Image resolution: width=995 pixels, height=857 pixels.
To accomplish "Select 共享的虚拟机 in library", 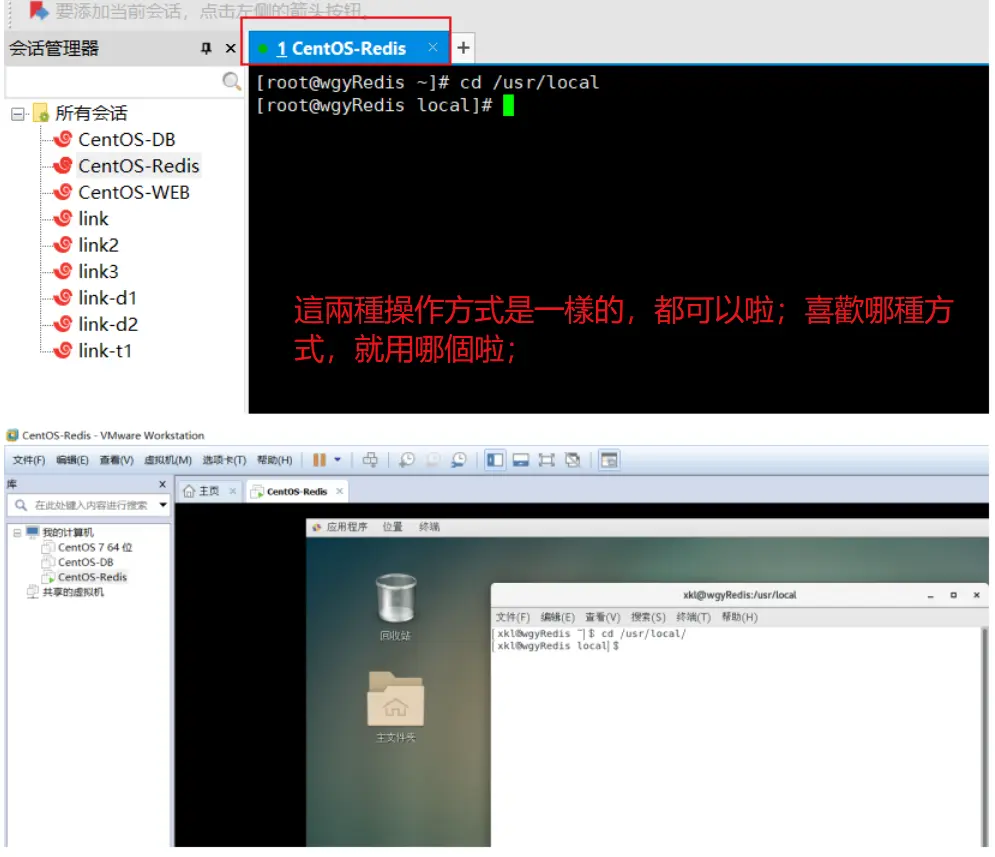I will [x=72, y=592].
